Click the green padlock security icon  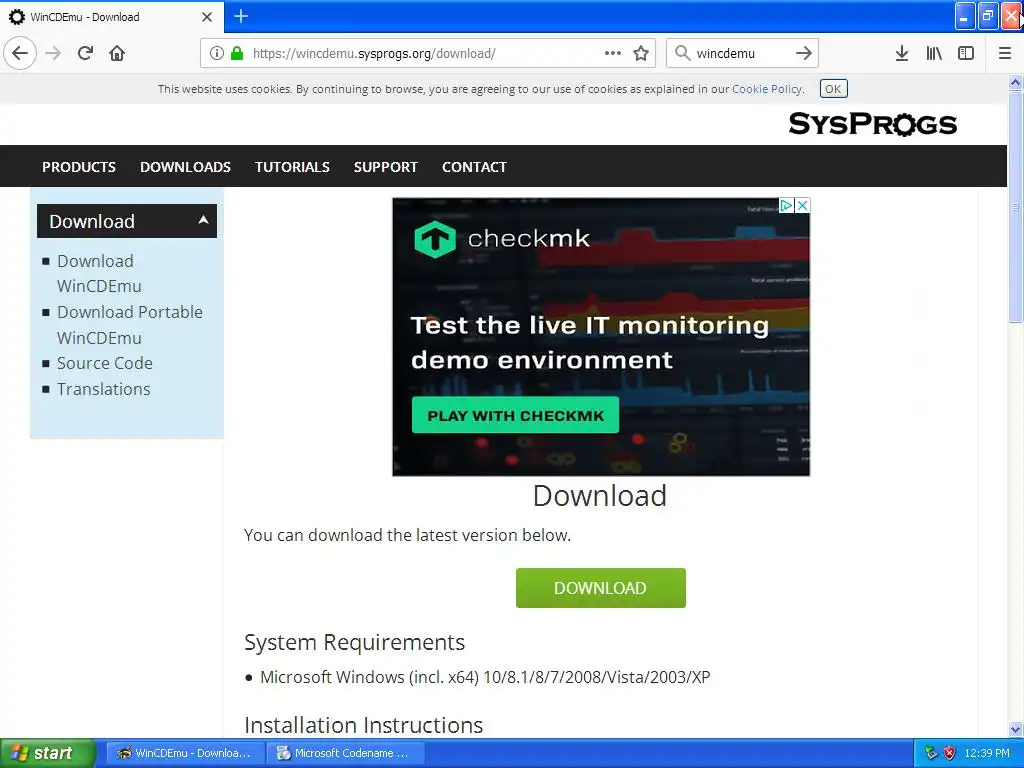pos(237,54)
